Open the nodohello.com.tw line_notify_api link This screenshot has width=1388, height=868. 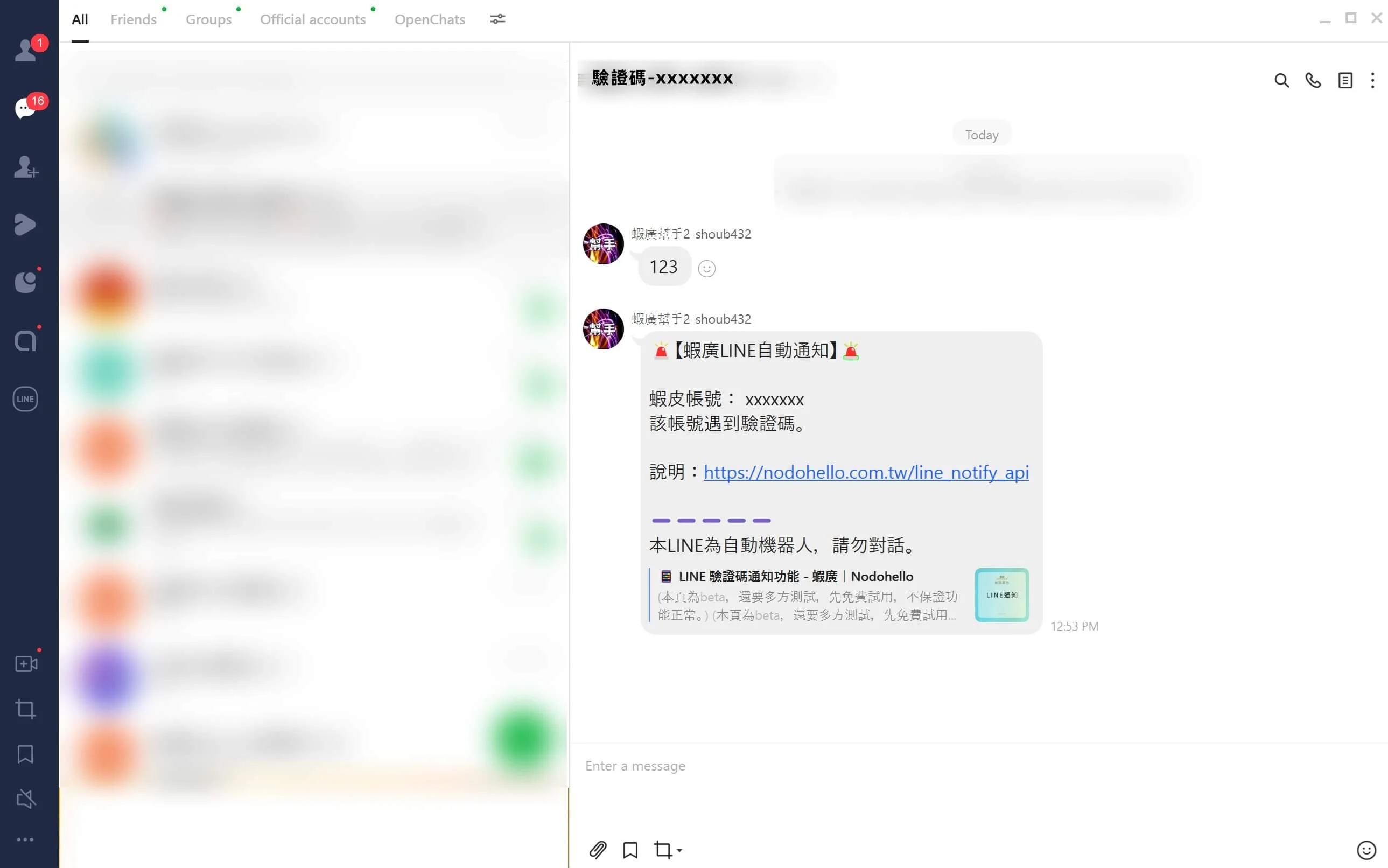[x=866, y=472]
